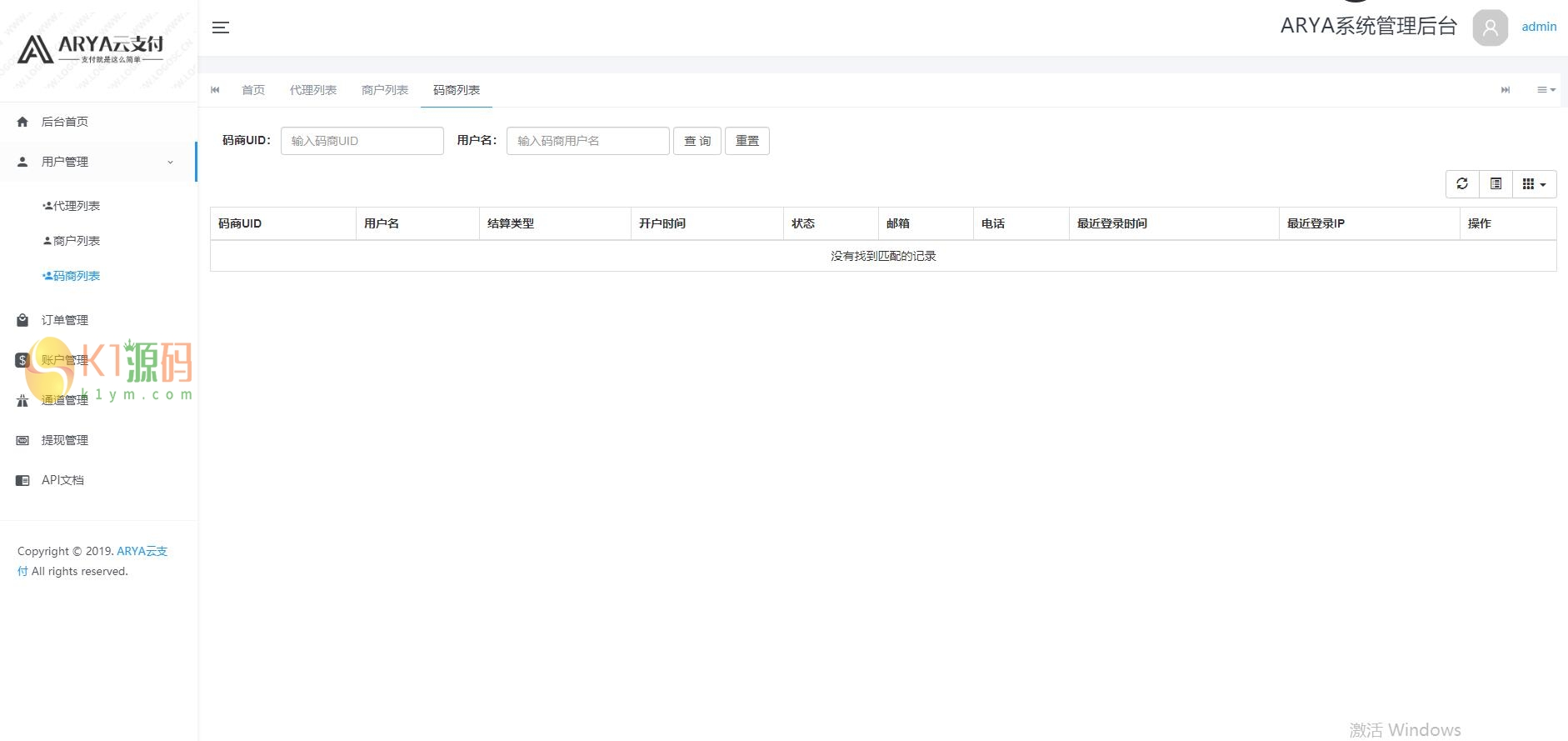The width and height of the screenshot is (1568, 741).
Task: Focus the 码商UID input field
Action: click(362, 141)
